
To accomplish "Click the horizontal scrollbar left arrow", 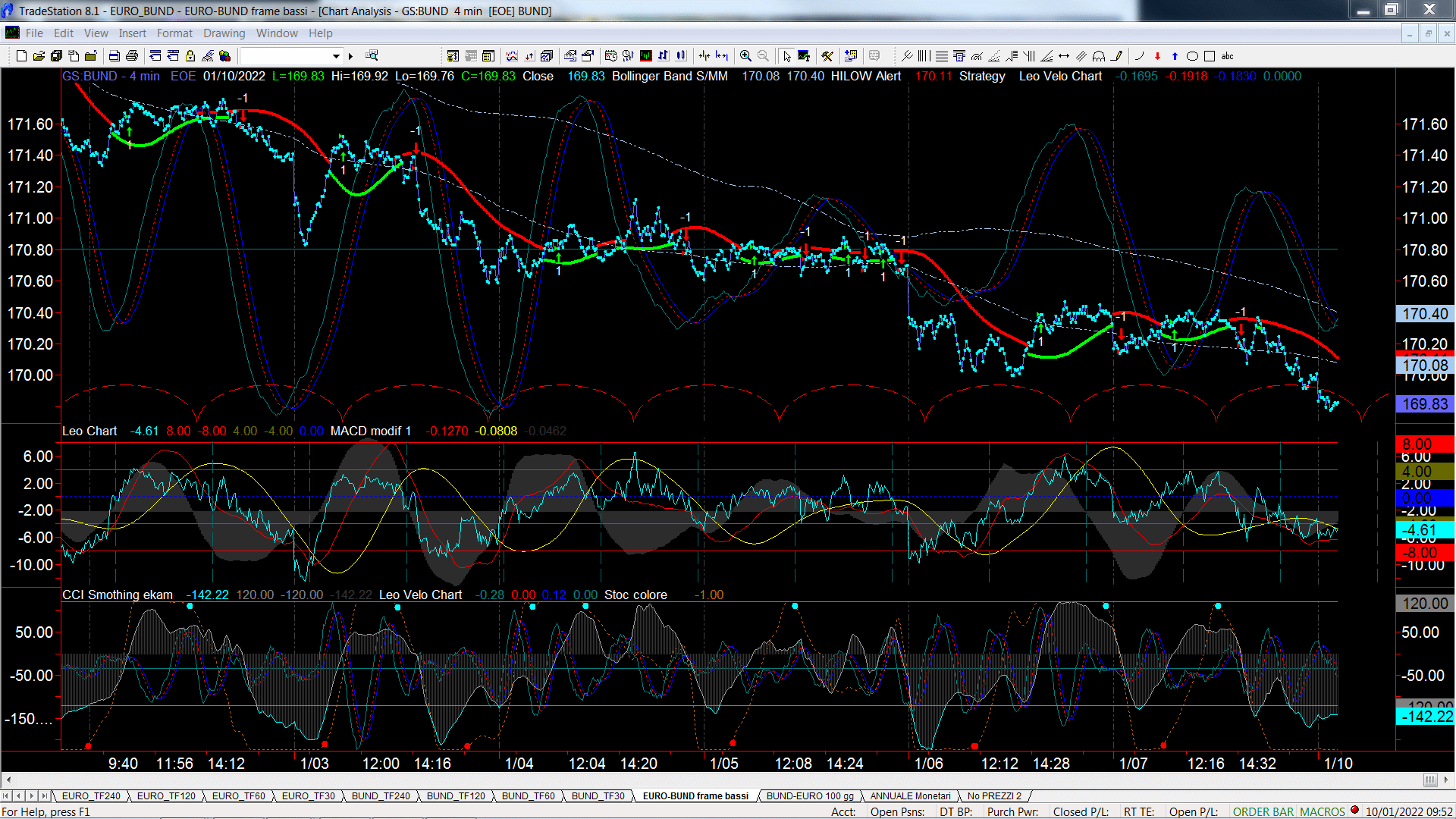I will (x=8, y=780).
